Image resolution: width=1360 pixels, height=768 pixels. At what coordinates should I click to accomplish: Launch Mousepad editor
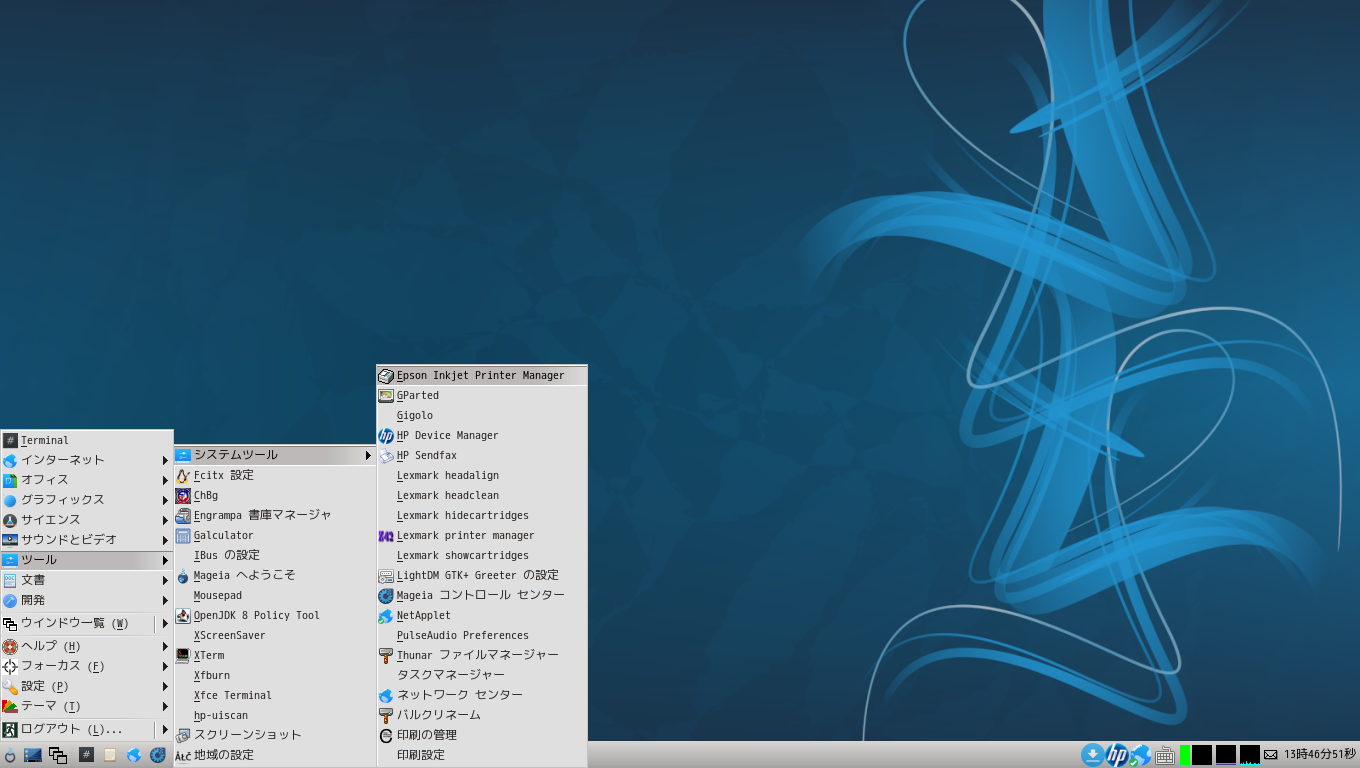click(275, 595)
